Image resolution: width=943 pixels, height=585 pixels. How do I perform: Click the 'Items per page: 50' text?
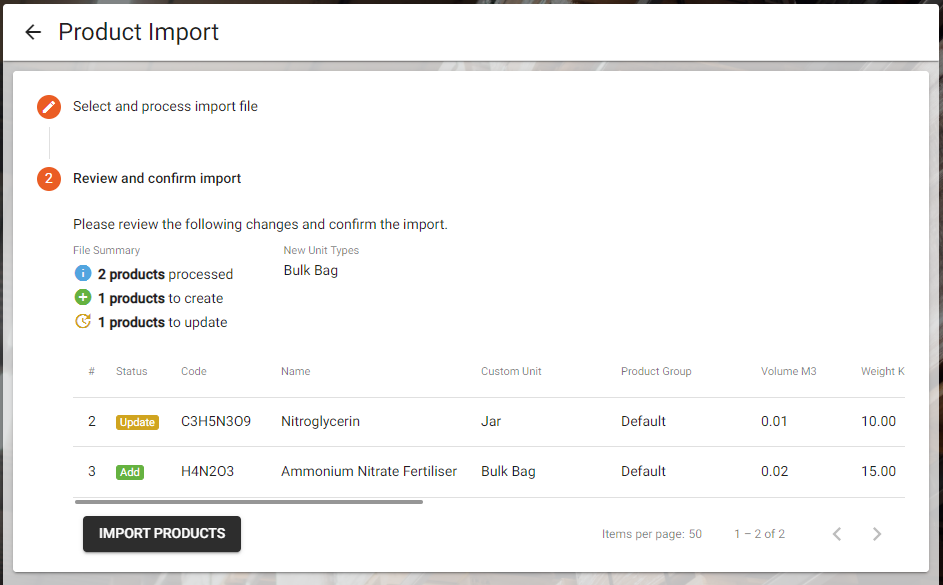tap(651, 534)
